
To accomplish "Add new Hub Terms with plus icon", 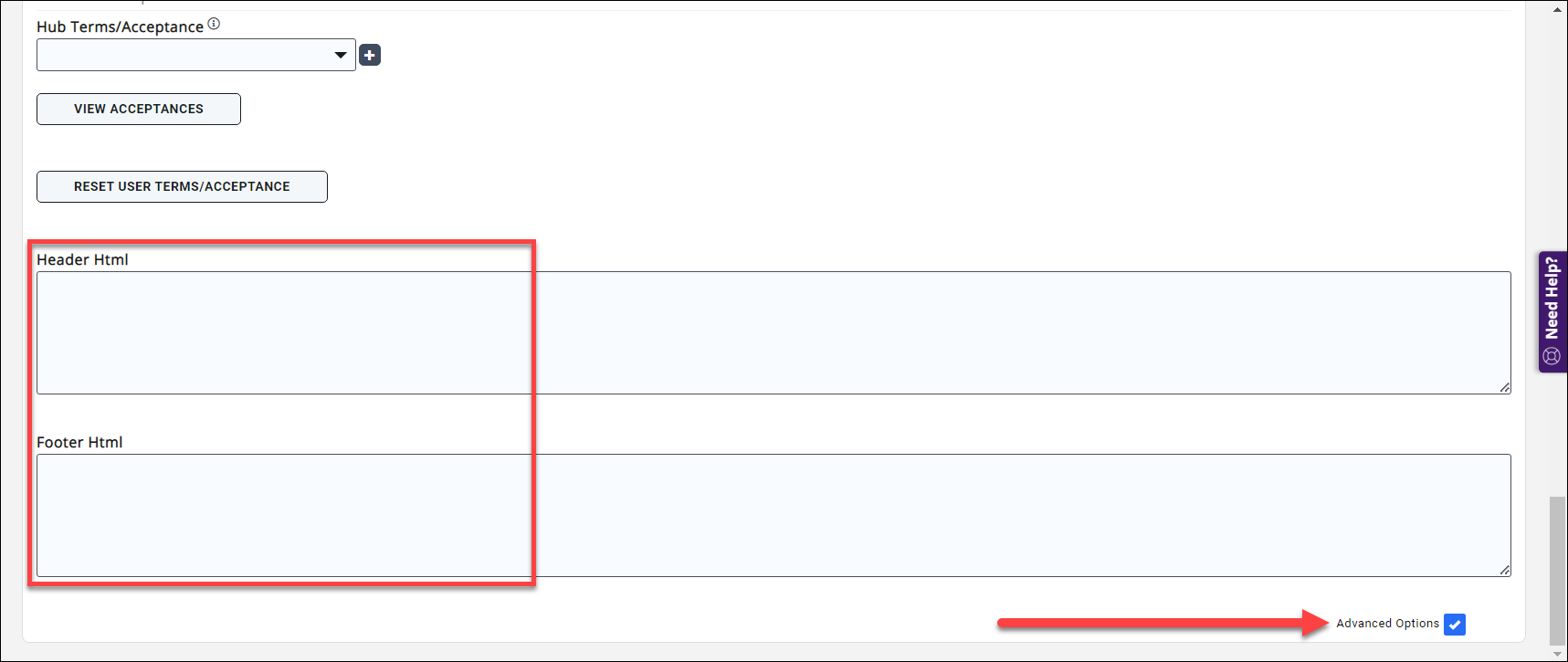I will (x=370, y=55).
